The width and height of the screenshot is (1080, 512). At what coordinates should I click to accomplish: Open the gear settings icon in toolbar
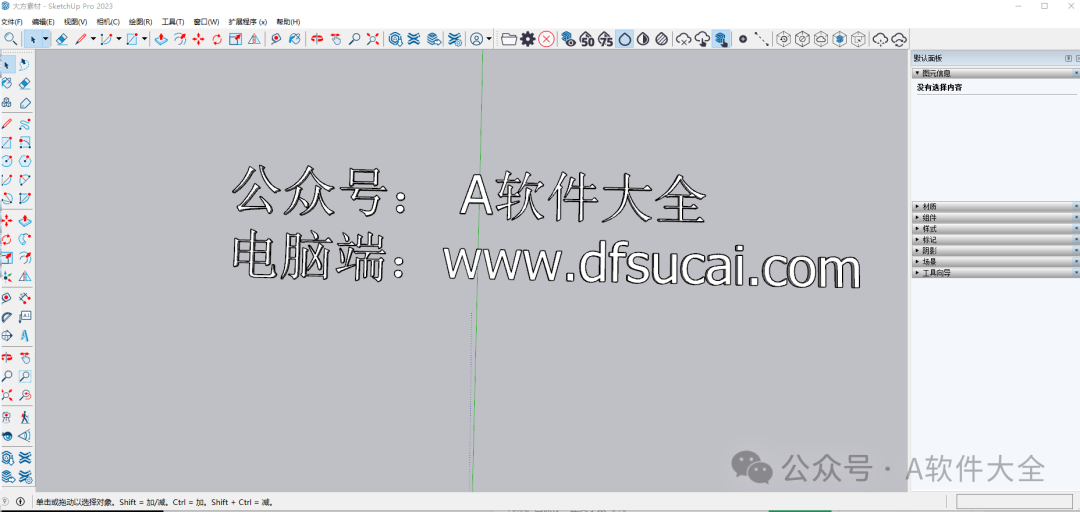coord(528,39)
